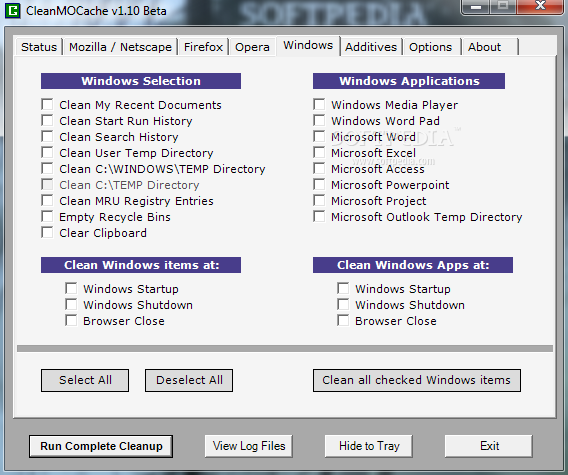This screenshot has height=475, width=568.
Task: Enable Microsoft Powerpoint cleaning
Action: tap(319, 184)
